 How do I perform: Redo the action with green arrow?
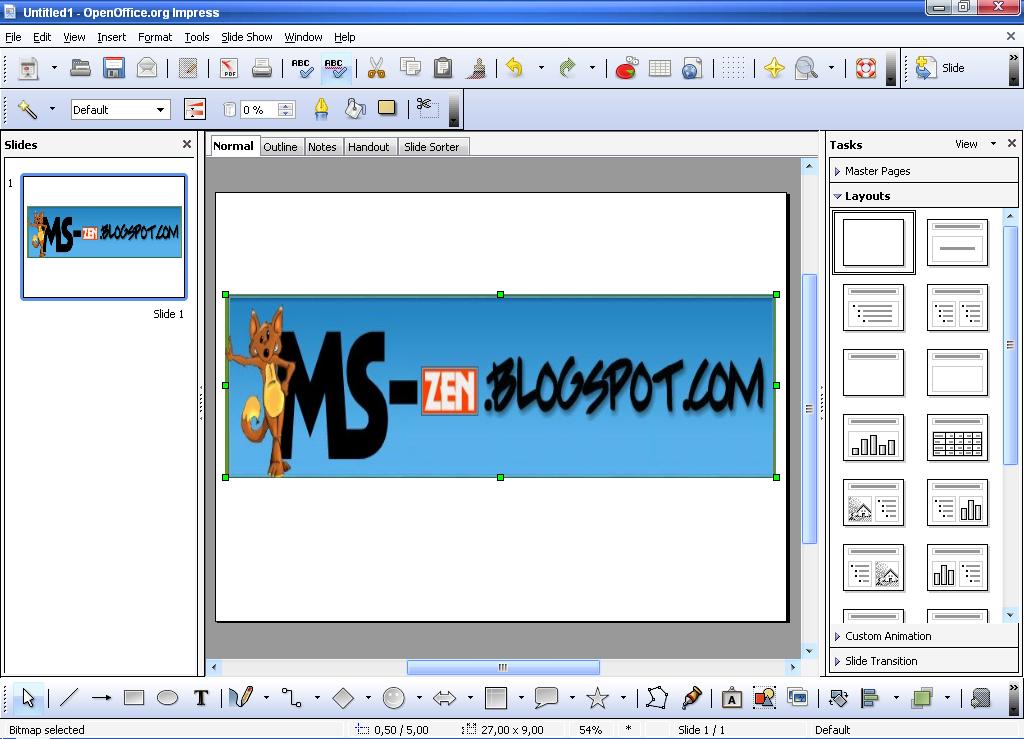(x=567, y=68)
